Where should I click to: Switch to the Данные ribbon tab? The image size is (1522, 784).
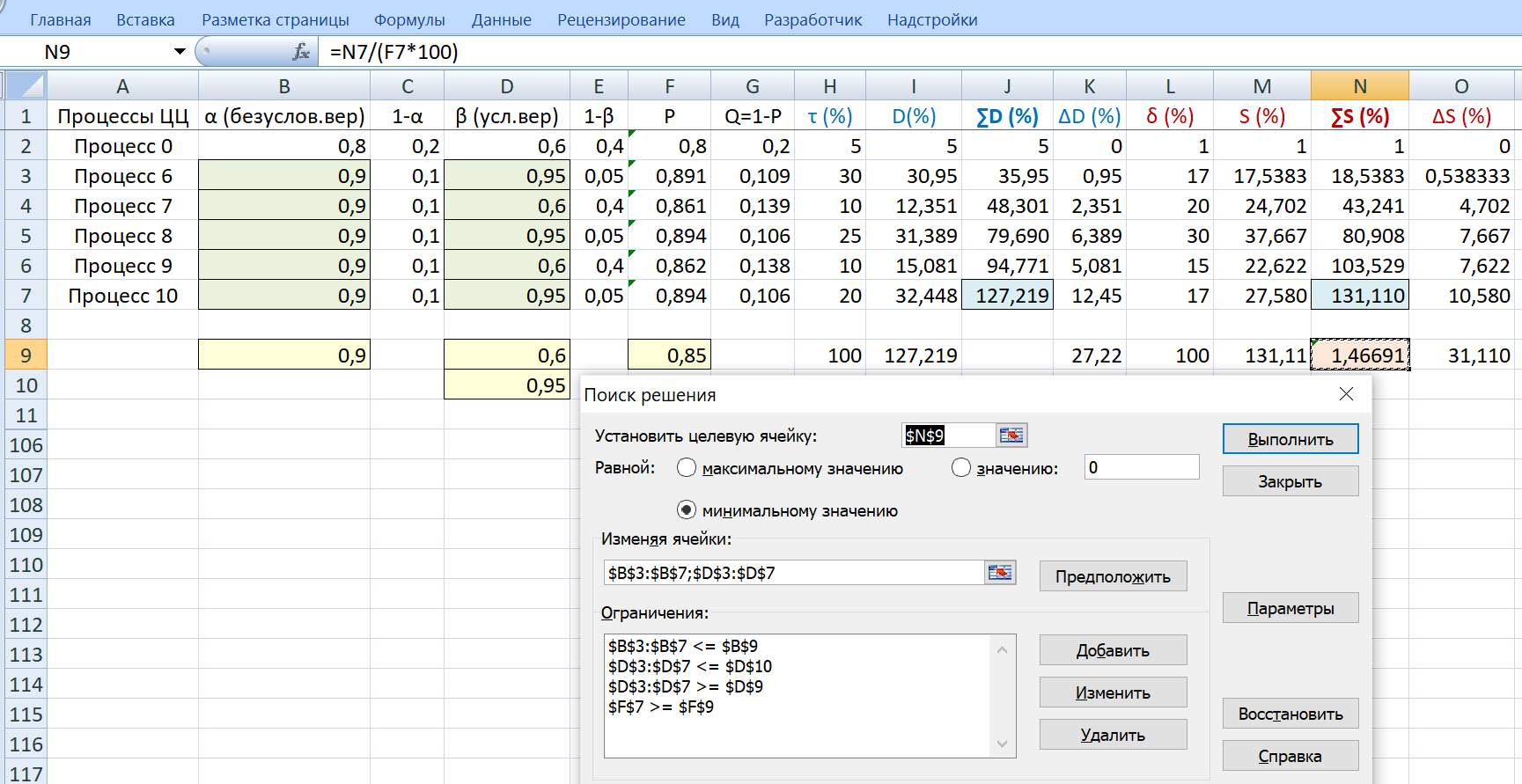coord(501,19)
